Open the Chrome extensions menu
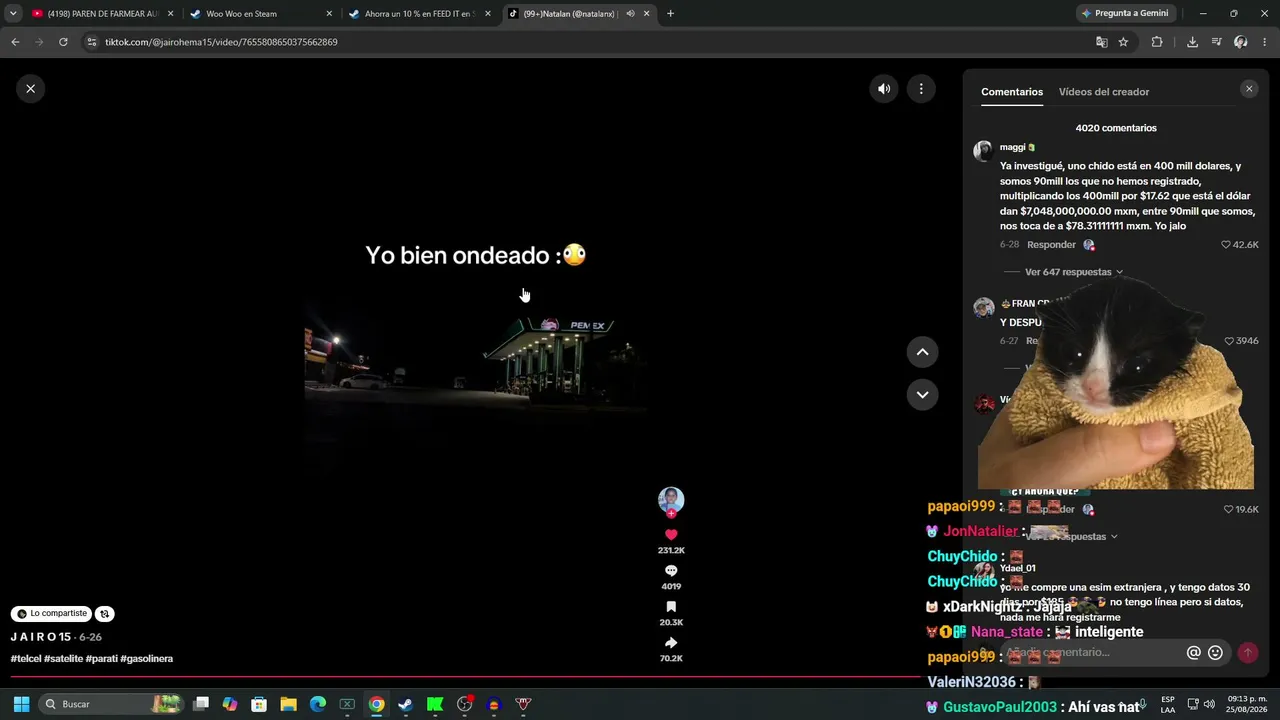The width and height of the screenshot is (1280, 720). 1157,42
